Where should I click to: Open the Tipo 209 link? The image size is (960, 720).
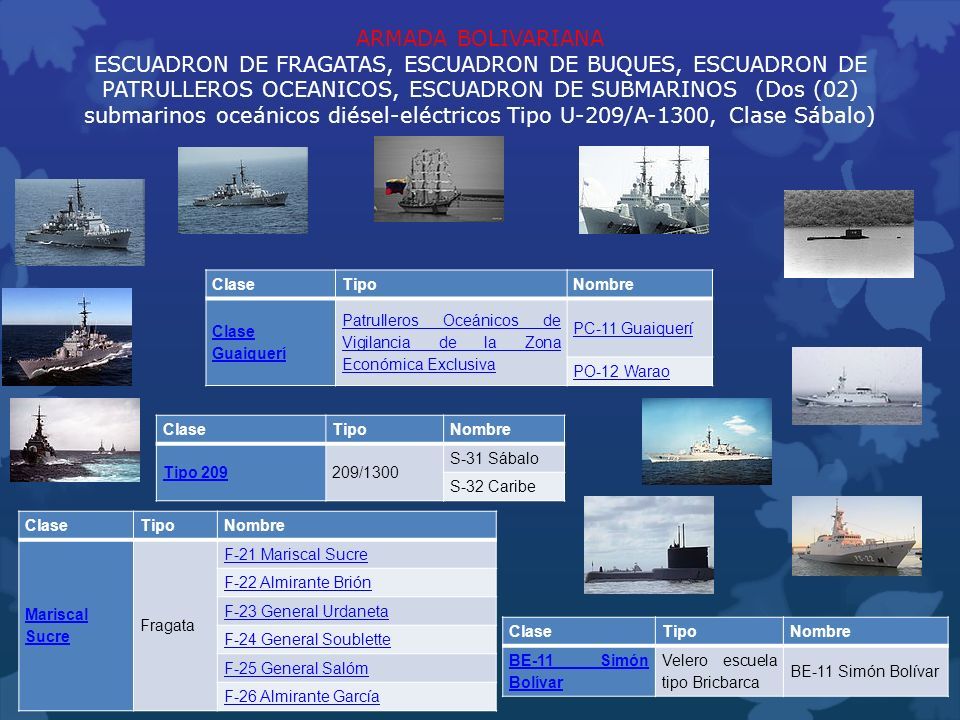195,473
